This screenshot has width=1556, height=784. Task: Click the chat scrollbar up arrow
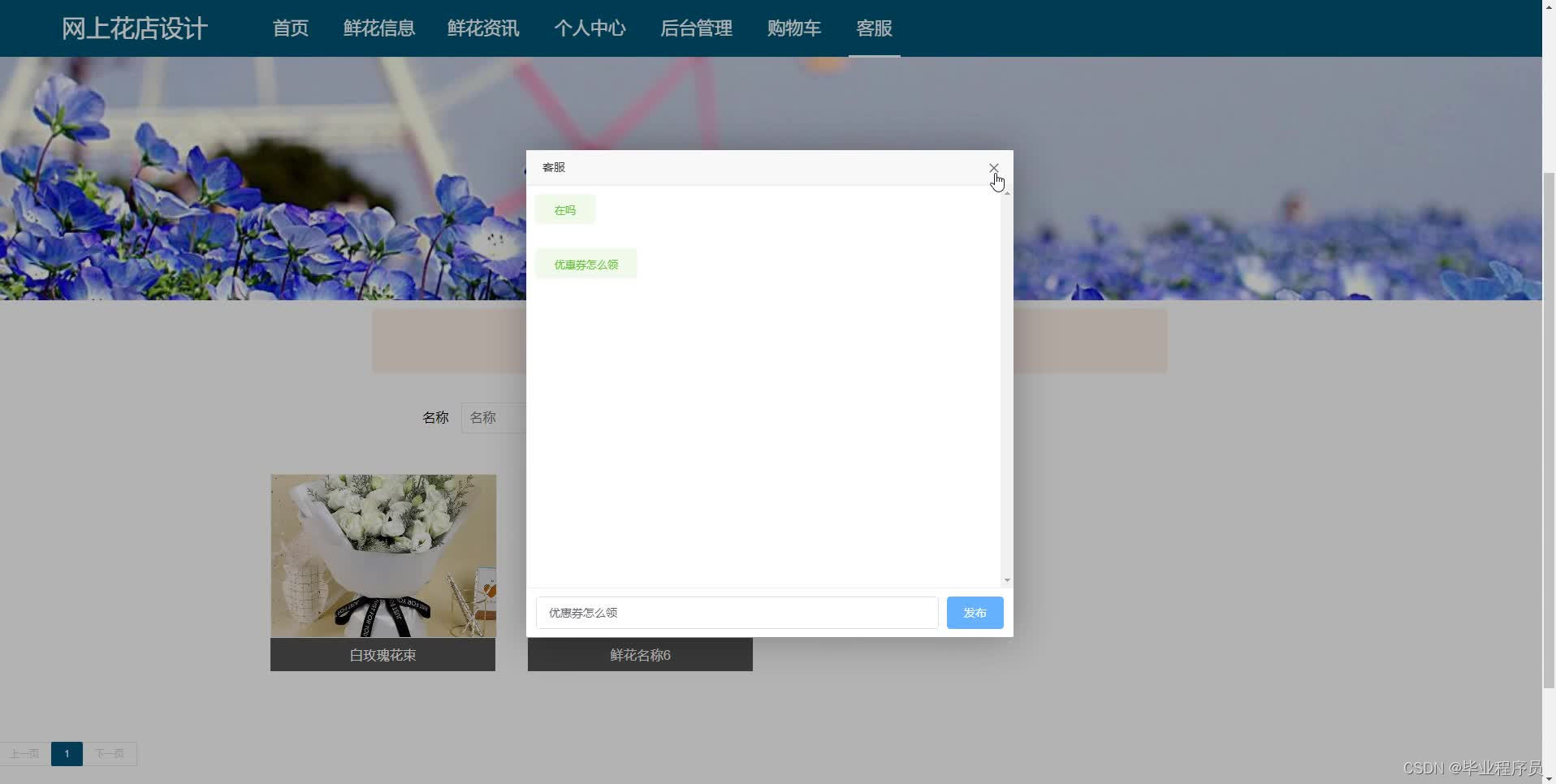pos(1007,192)
